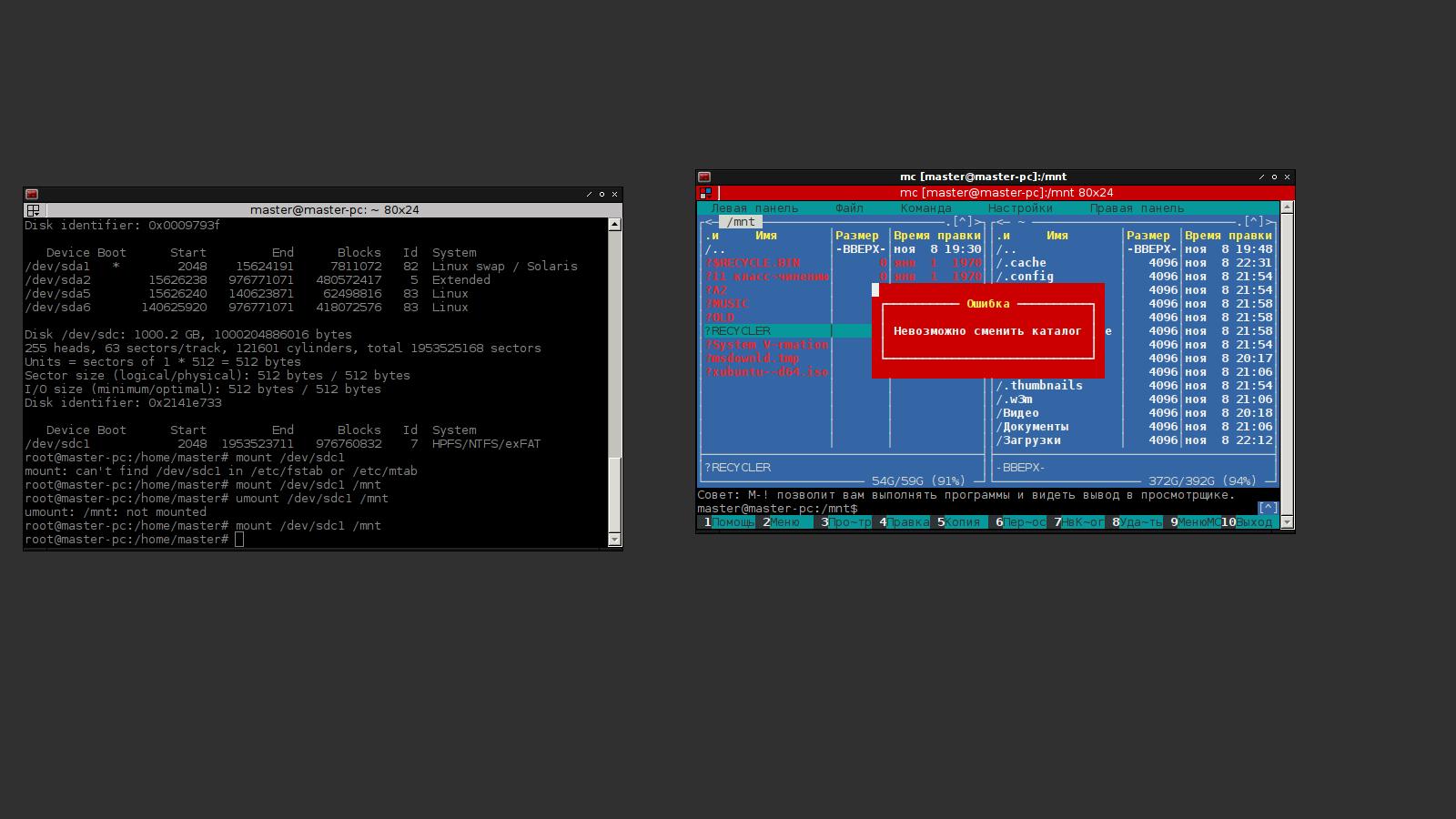Click 4 Правка function key
Image resolution: width=1456 pixels, height=819 pixels.
(904, 522)
